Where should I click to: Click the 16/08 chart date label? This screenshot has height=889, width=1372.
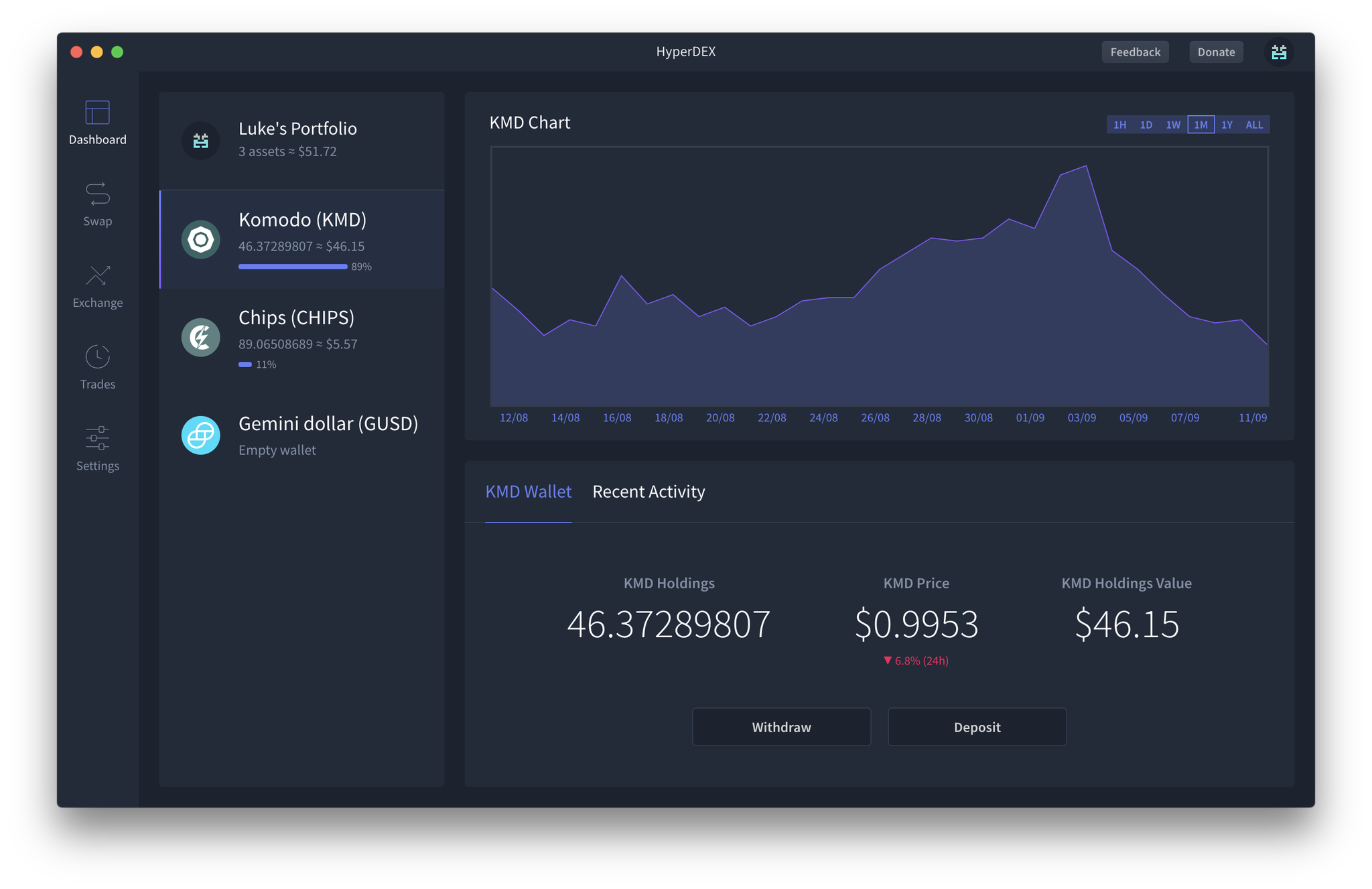(x=617, y=418)
